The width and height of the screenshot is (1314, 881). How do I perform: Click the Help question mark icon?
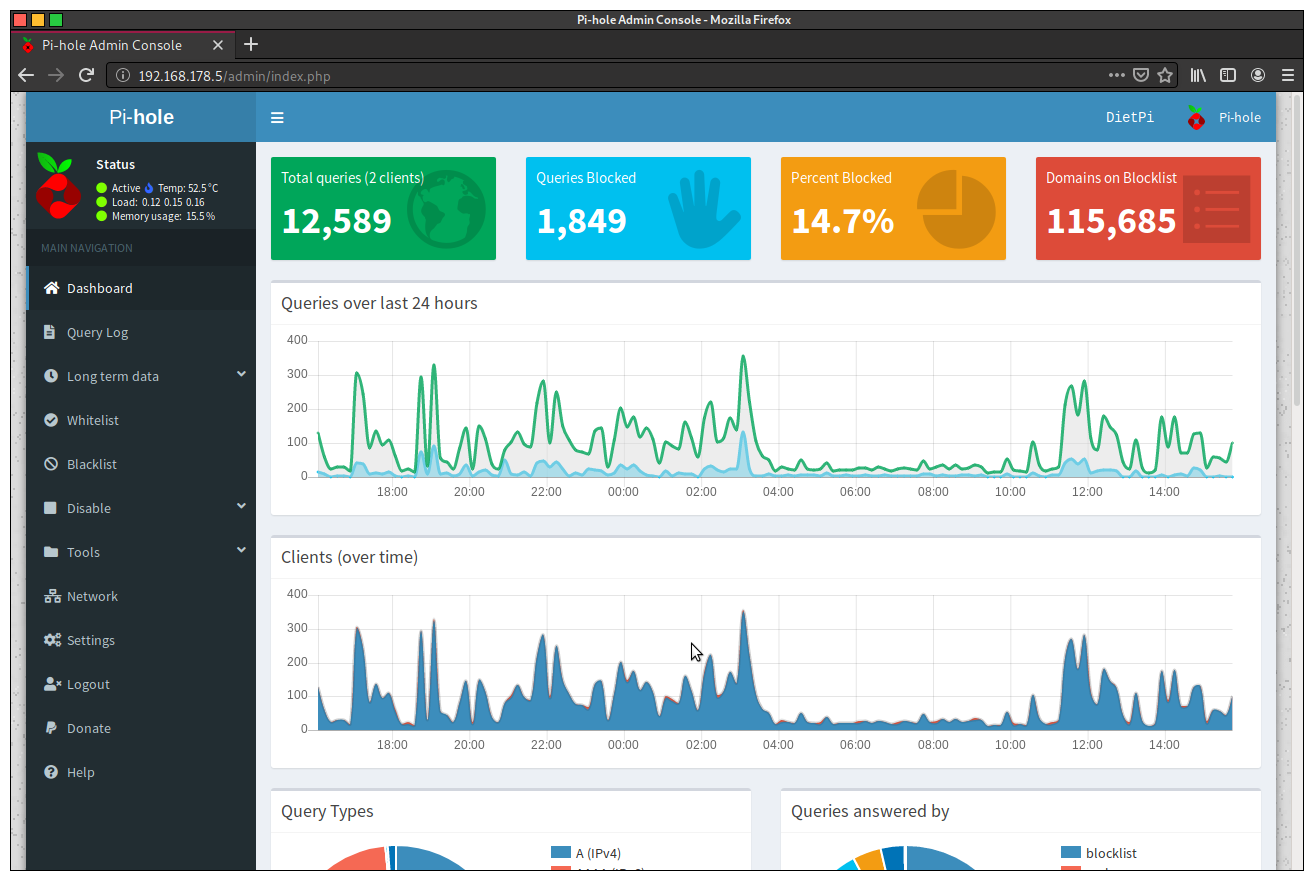[x=51, y=772]
